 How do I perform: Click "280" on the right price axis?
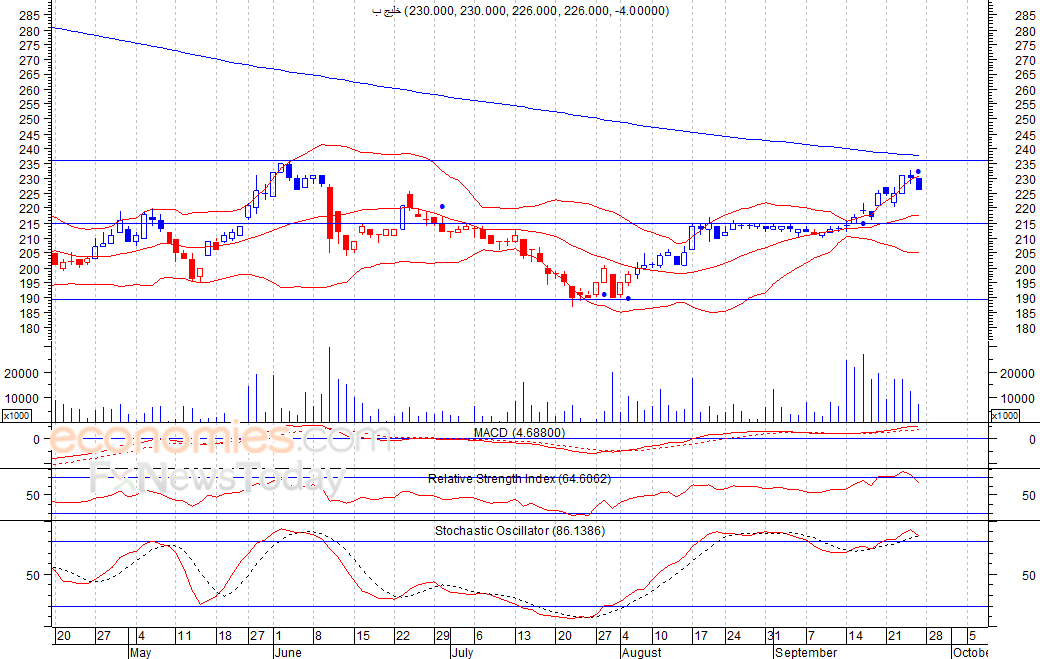click(1025, 30)
